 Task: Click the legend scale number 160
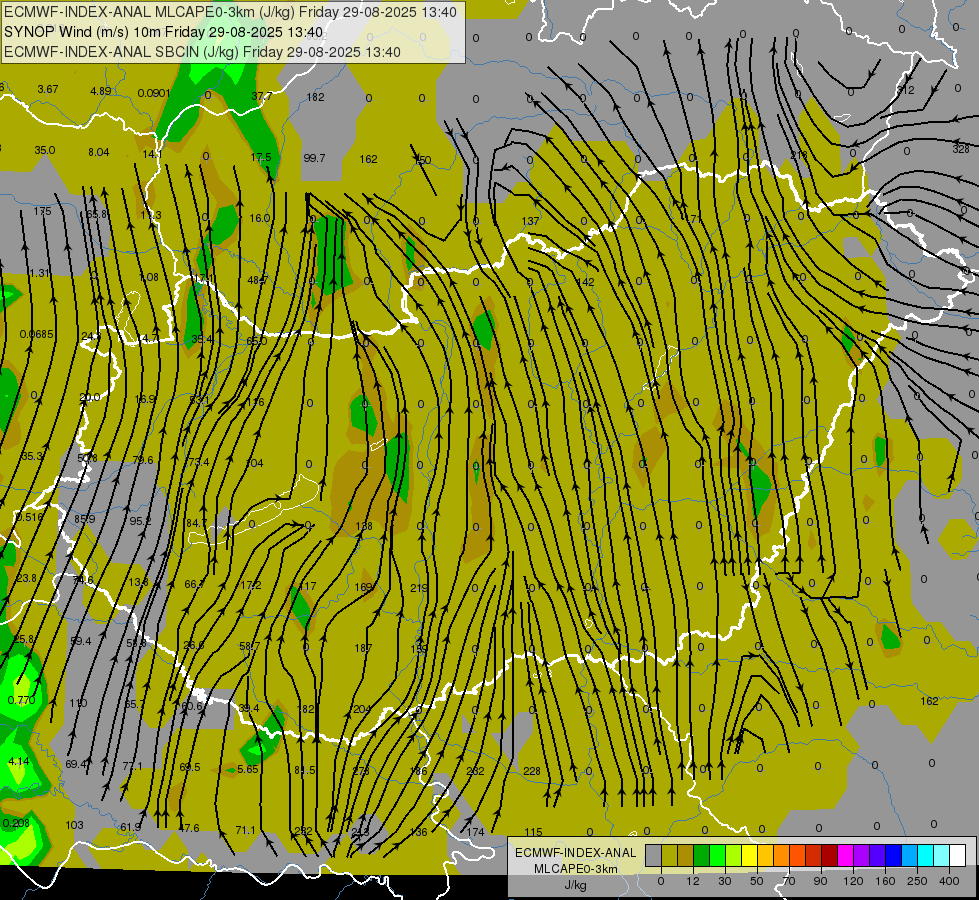[885, 881]
